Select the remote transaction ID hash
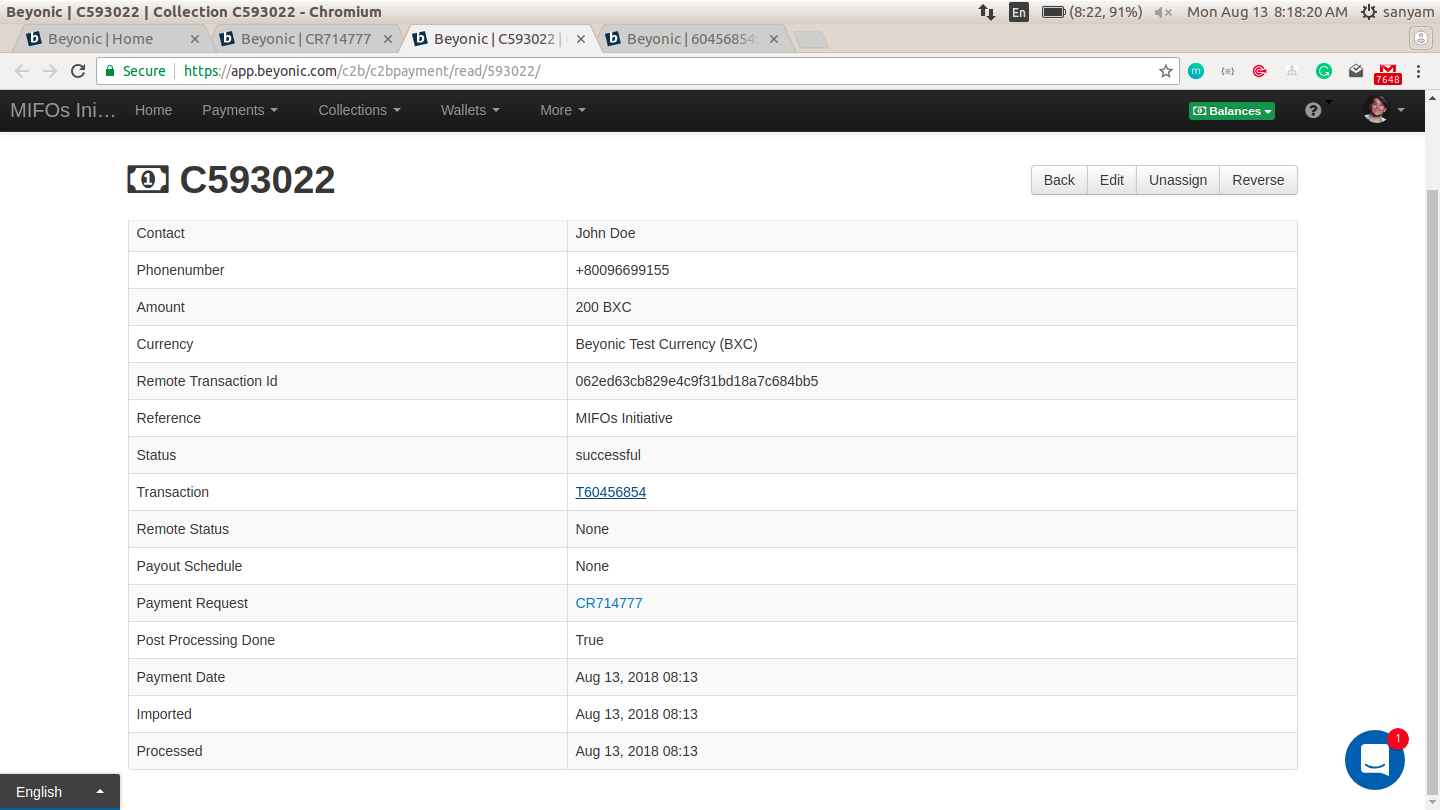This screenshot has height=810, width=1440. (x=697, y=381)
